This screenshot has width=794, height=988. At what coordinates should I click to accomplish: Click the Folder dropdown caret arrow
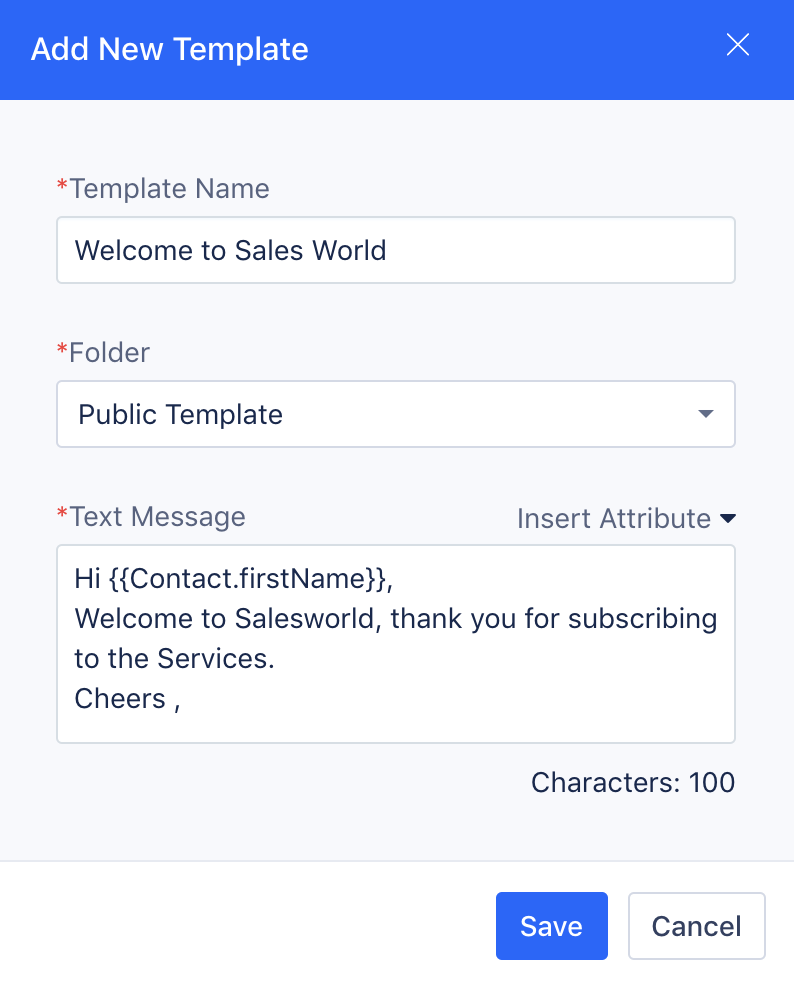706,414
